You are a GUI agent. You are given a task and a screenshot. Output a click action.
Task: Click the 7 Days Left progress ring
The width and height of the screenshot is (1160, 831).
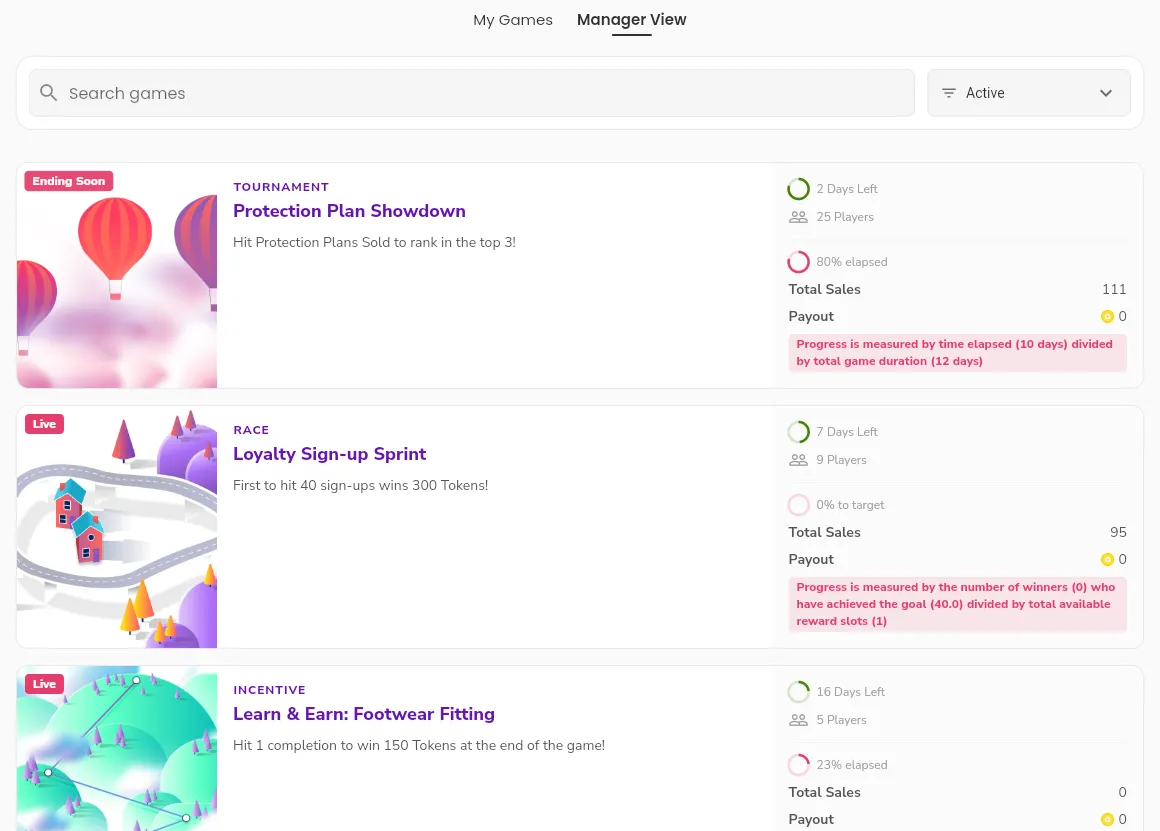point(798,431)
